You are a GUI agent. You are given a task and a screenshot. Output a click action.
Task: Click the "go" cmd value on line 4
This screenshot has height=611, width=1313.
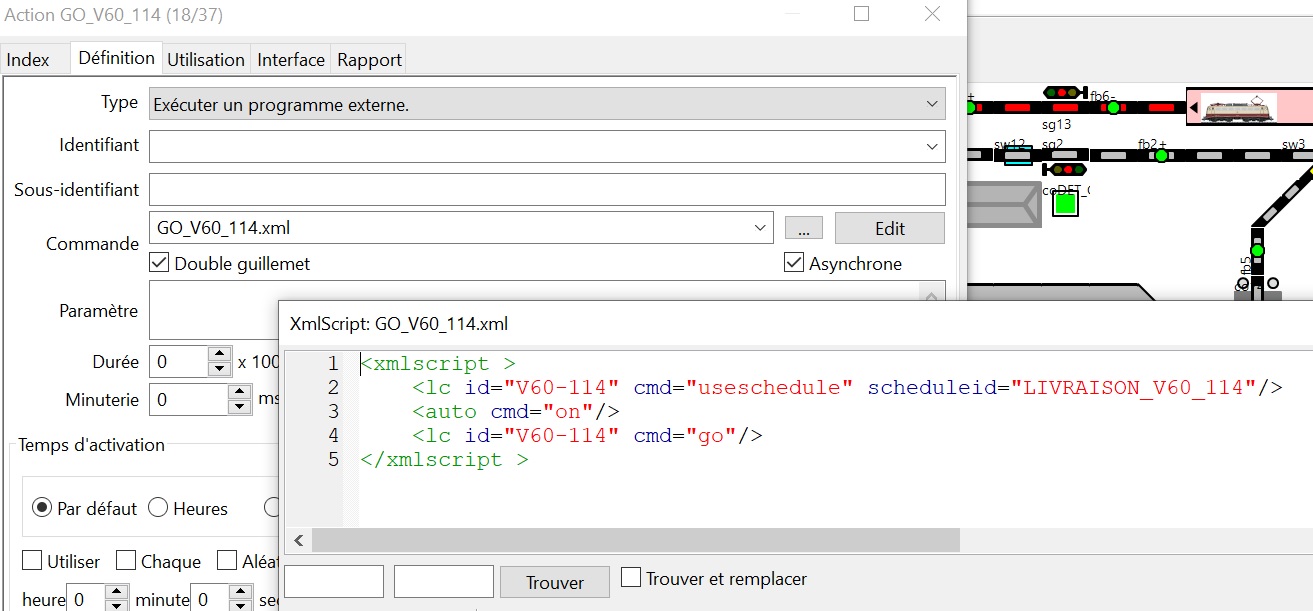(711, 435)
